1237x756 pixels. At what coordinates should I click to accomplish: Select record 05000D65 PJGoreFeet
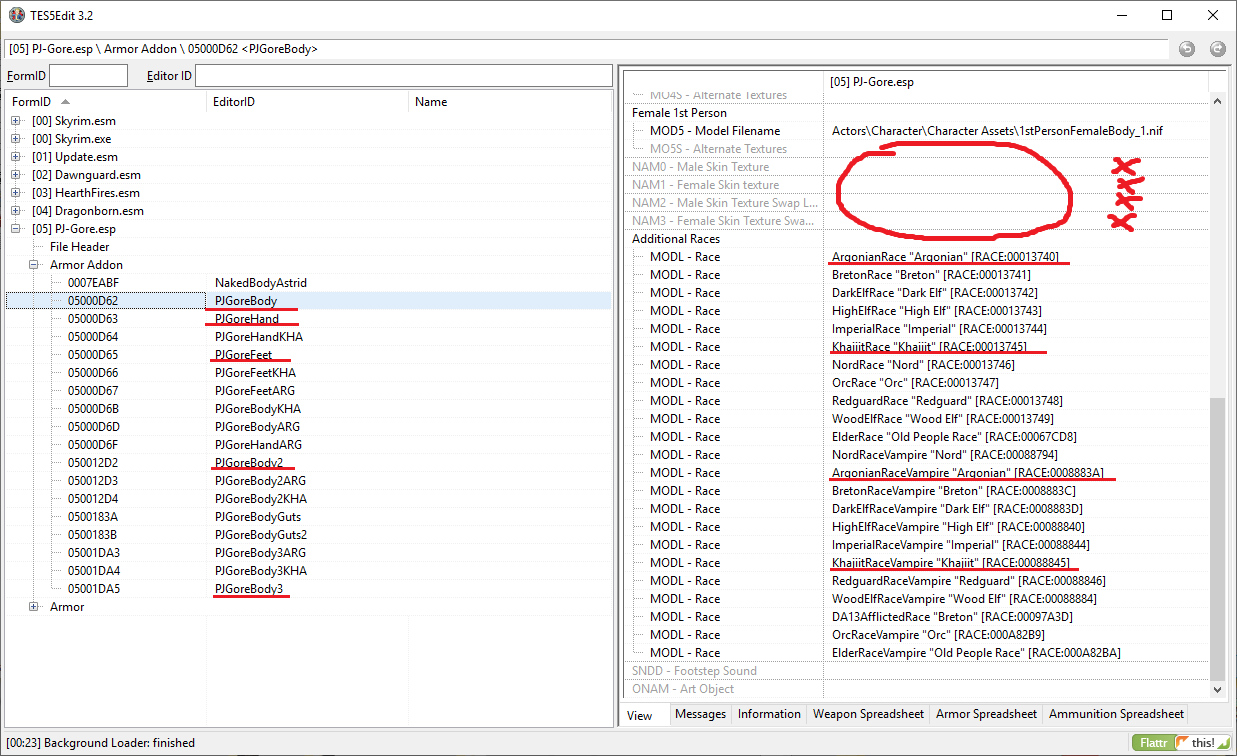pyautogui.click(x=308, y=355)
